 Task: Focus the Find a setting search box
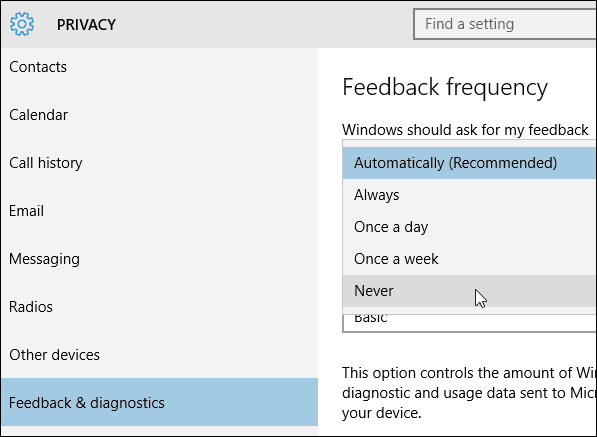click(505, 24)
